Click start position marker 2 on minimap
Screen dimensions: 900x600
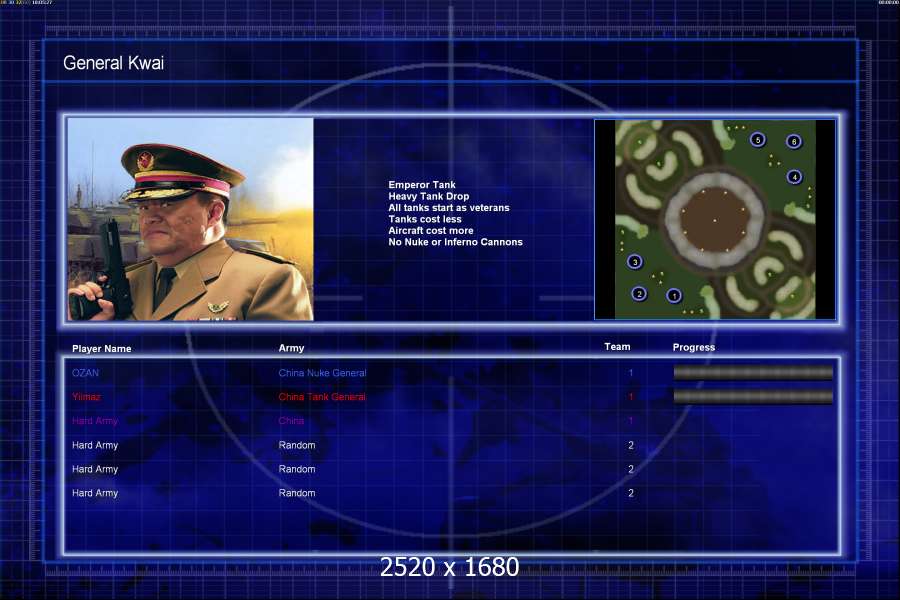(639, 294)
